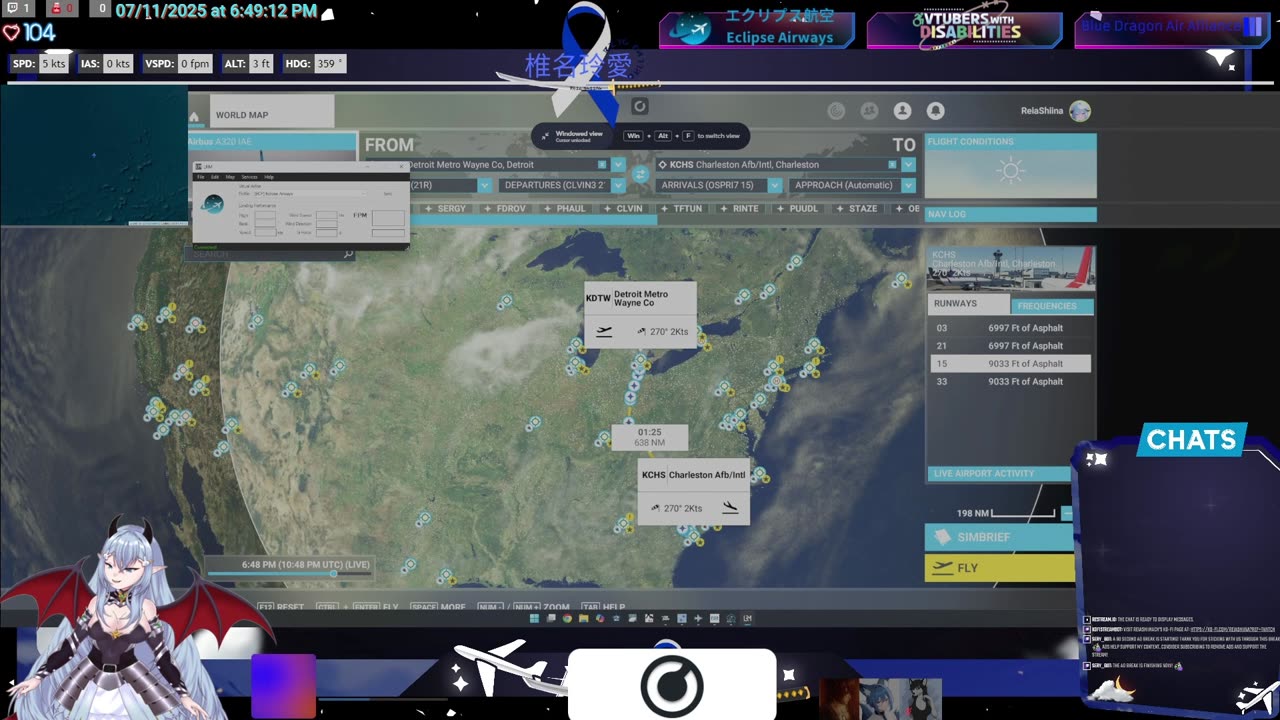1280x720 pixels.
Task: Click the heart follower count icon
Action: click(x=11, y=32)
